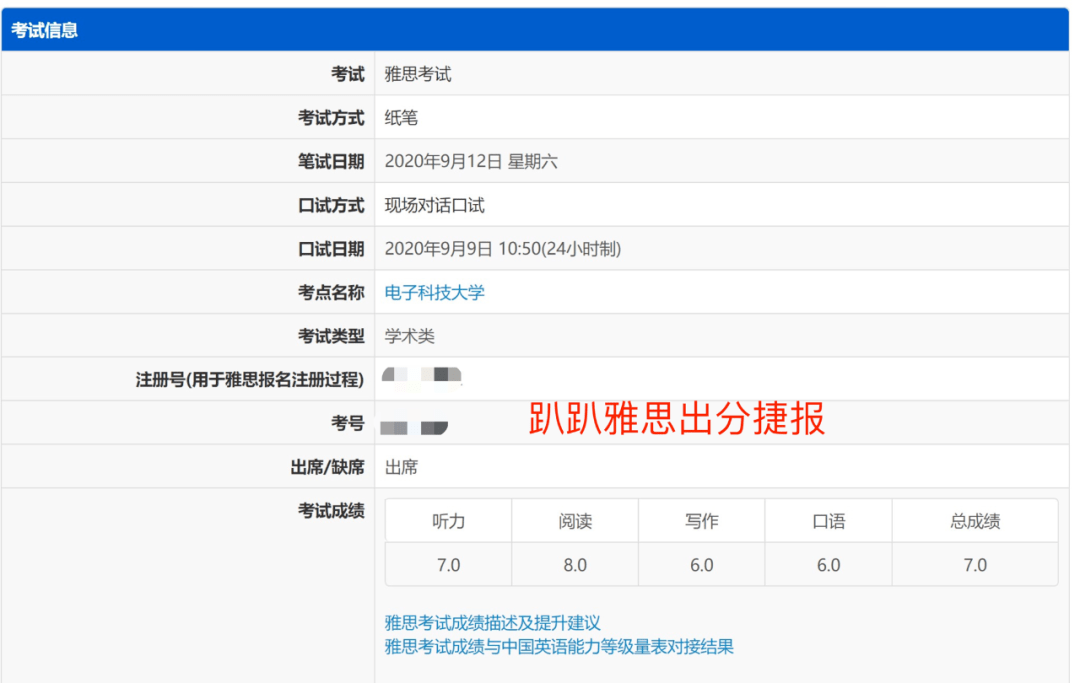Select the 口语 column header
The image size is (1080, 683).
pos(829,521)
